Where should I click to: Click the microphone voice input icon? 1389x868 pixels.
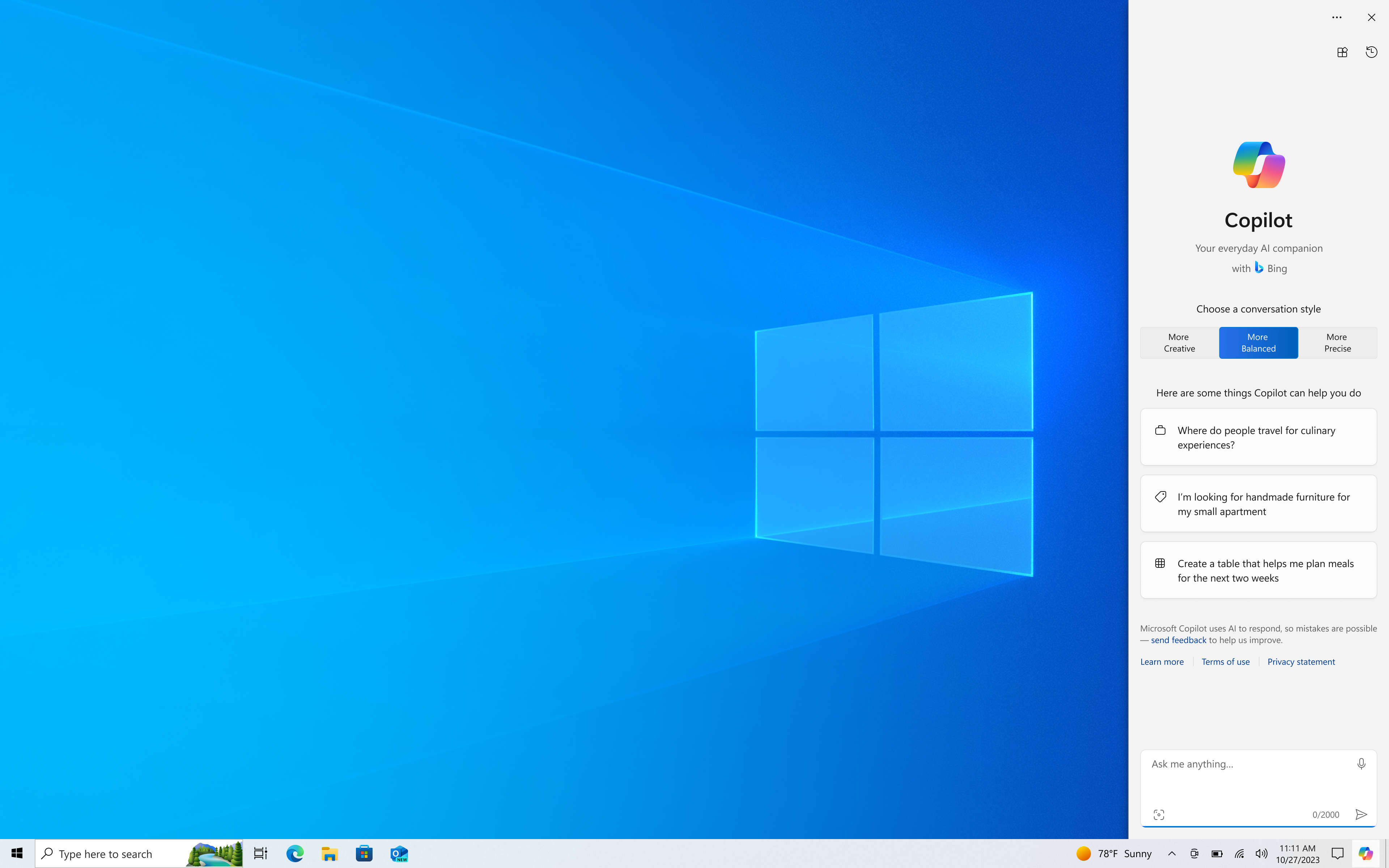click(x=1361, y=763)
